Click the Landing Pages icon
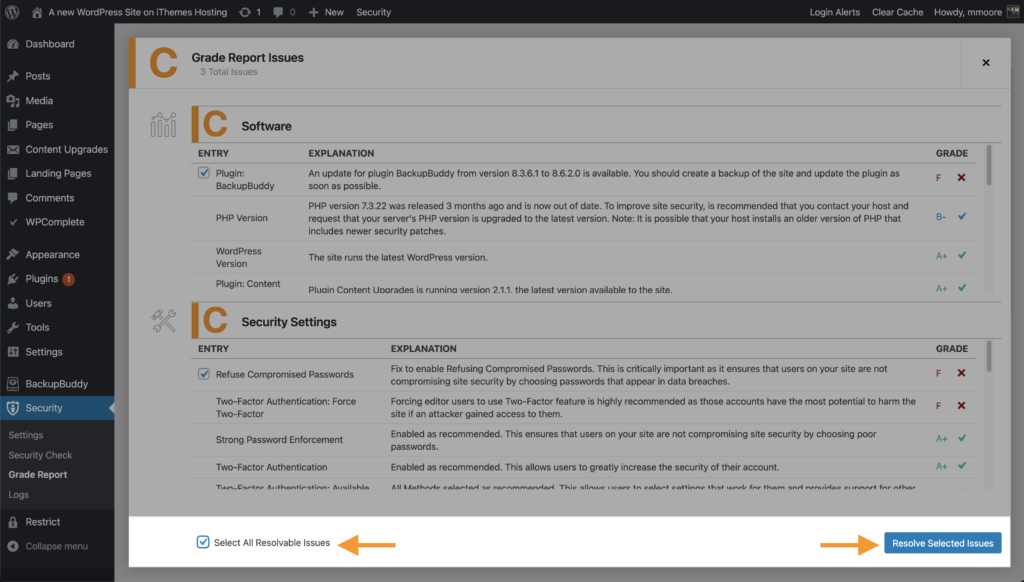The height and width of the screenshot is (582, 1024). [13, 173]
